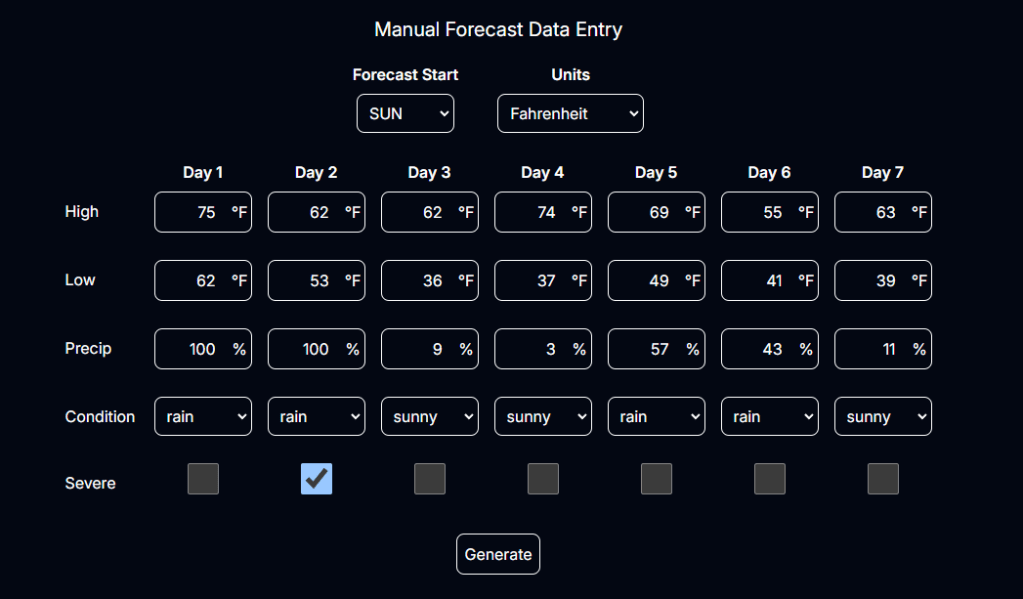Expand the Units dropdown showing Fahrenheit

[x=570, y=114]
